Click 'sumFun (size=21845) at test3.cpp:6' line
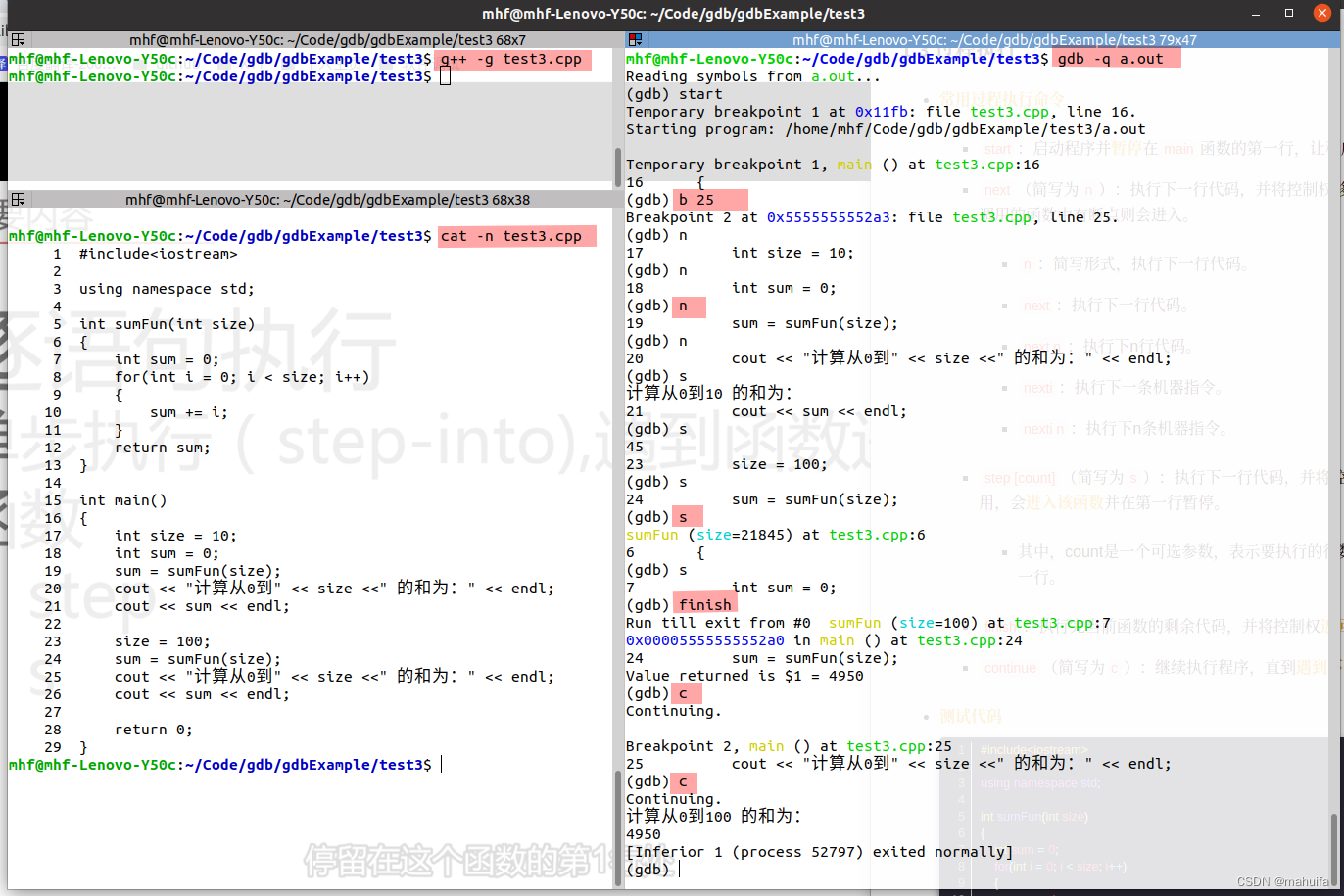The image size is (1344, 896). [776, 535]
